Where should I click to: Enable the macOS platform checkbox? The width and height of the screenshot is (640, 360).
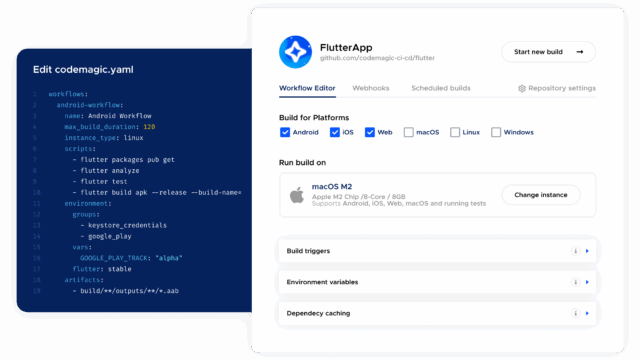(409, 132)
